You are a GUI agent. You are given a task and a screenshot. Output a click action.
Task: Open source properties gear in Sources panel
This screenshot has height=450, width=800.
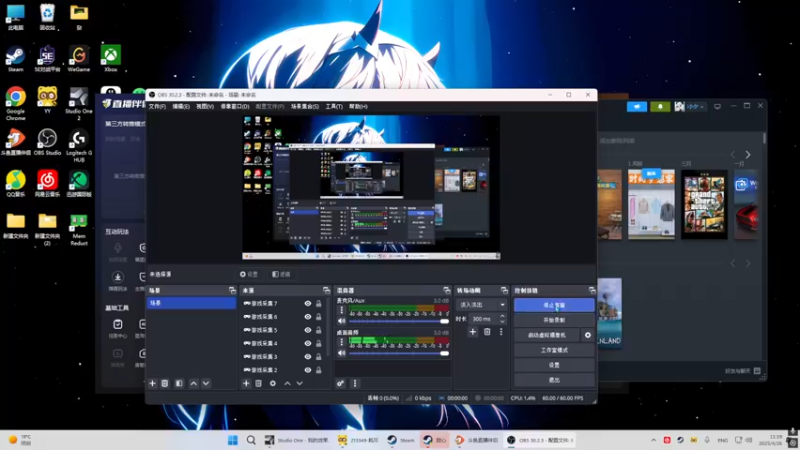click(272, 383)
